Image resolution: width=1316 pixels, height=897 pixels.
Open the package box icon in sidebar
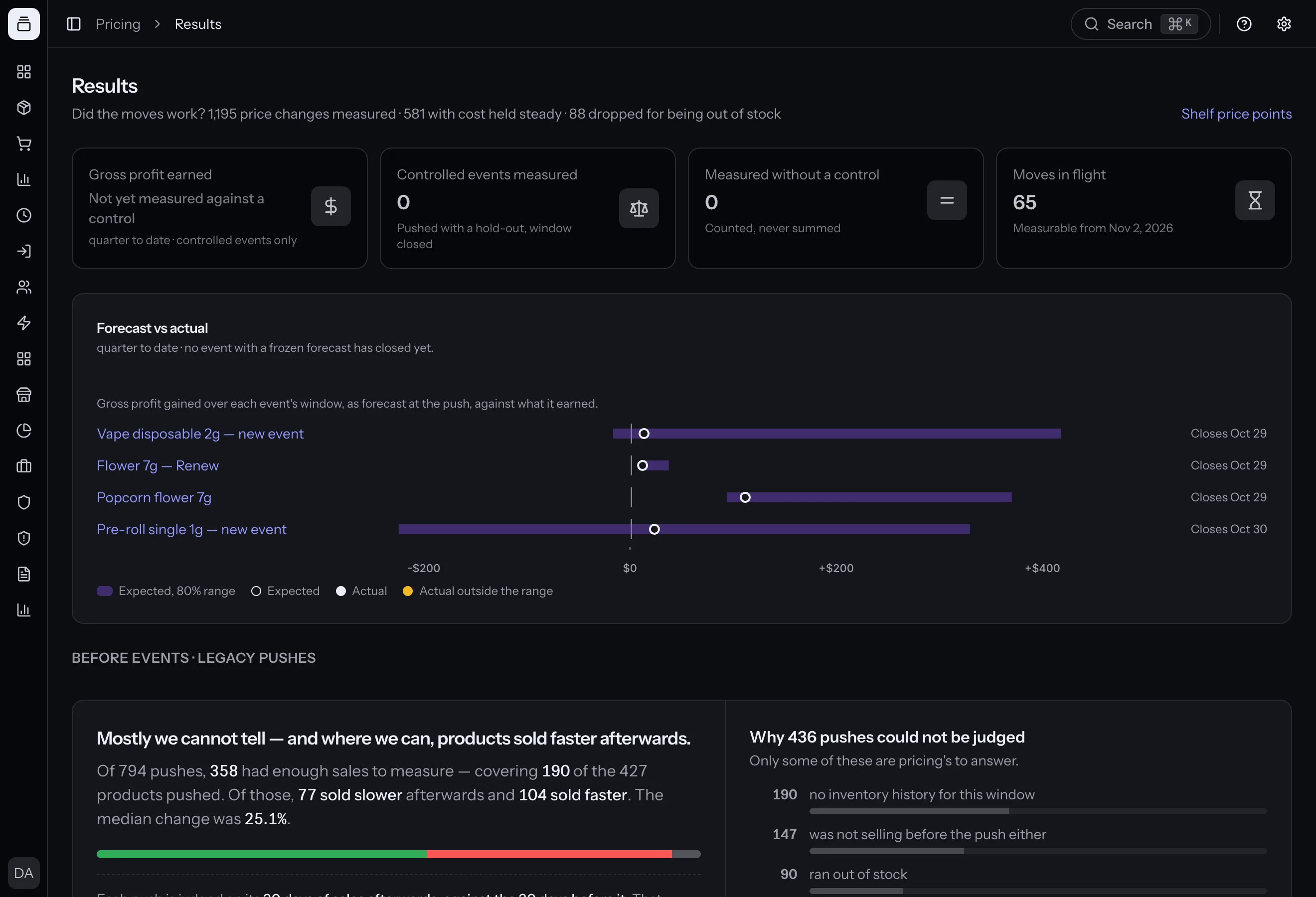24,108
